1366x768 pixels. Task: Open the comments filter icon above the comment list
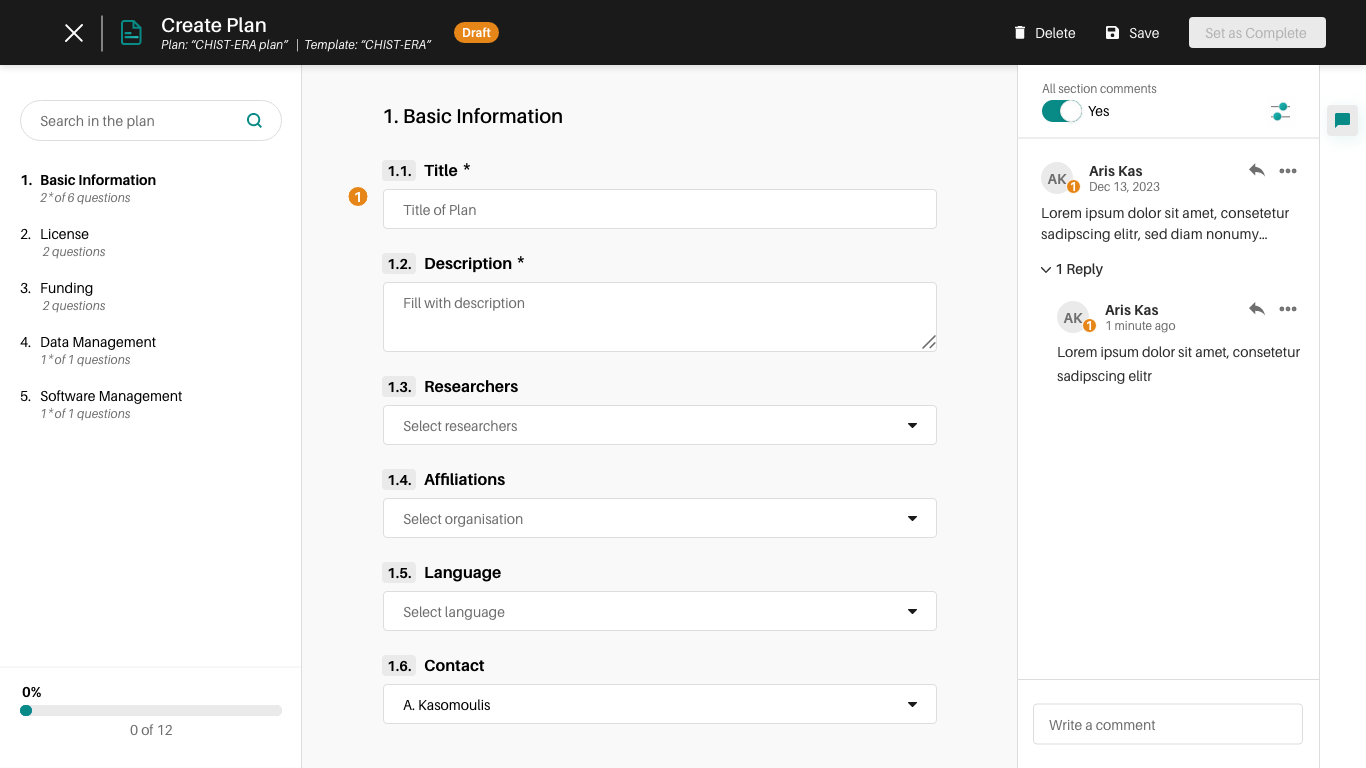(x=1280, y=112)
